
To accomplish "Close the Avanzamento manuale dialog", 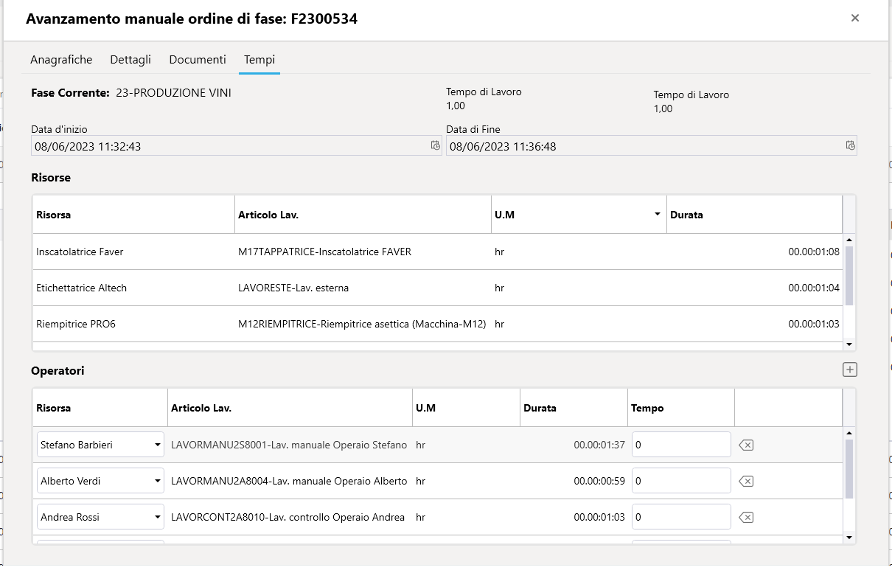I will click(855, 18).
